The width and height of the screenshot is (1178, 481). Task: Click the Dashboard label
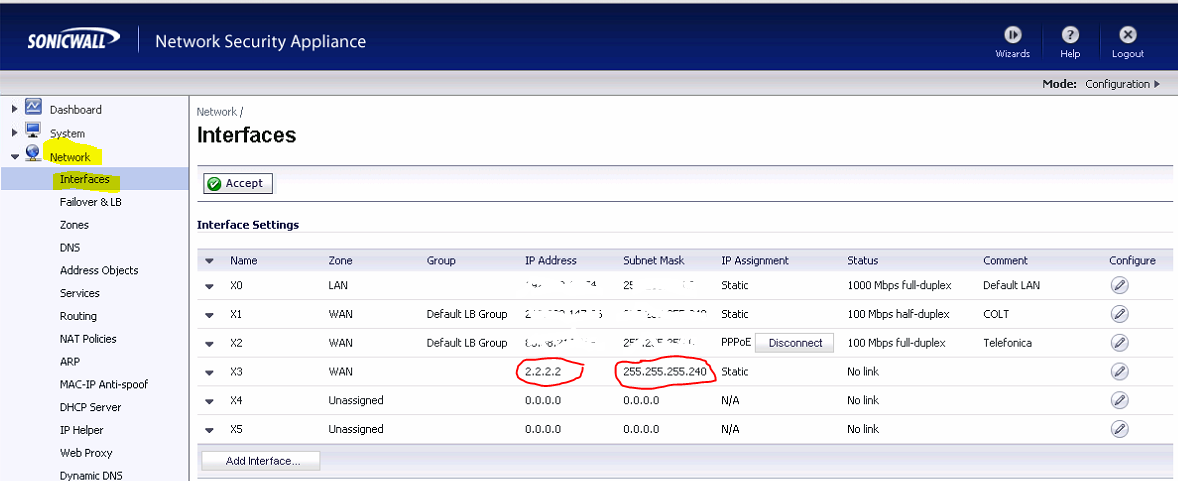click(76, 109)
